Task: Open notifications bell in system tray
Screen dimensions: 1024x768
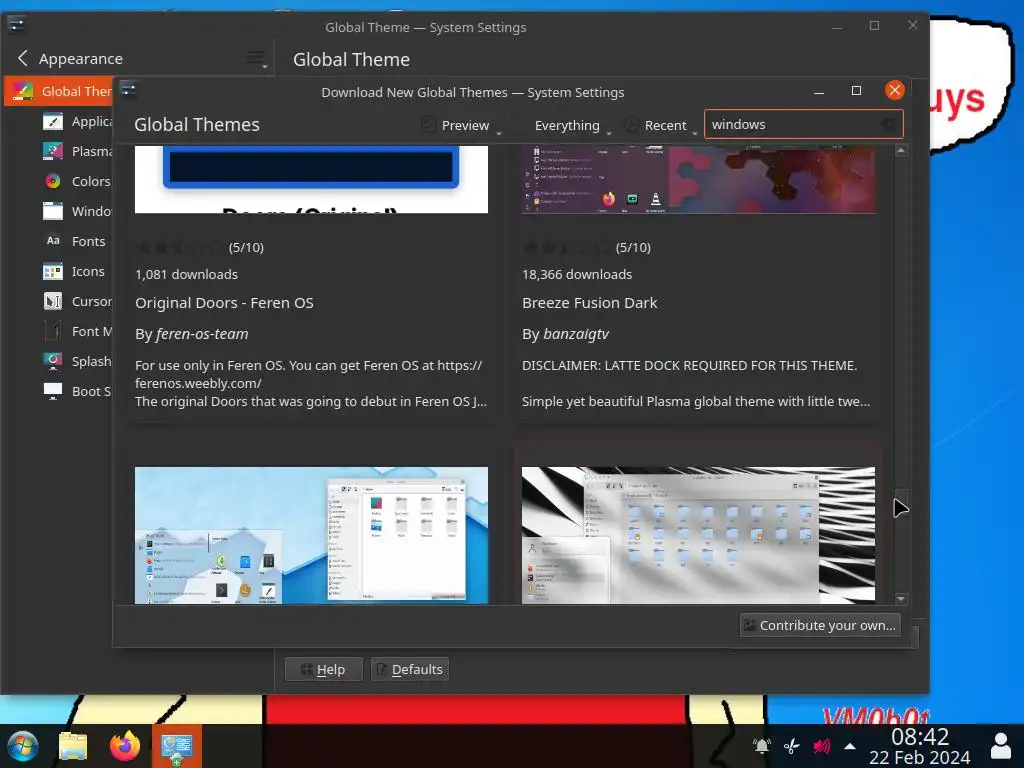Action: pos(761,746)
